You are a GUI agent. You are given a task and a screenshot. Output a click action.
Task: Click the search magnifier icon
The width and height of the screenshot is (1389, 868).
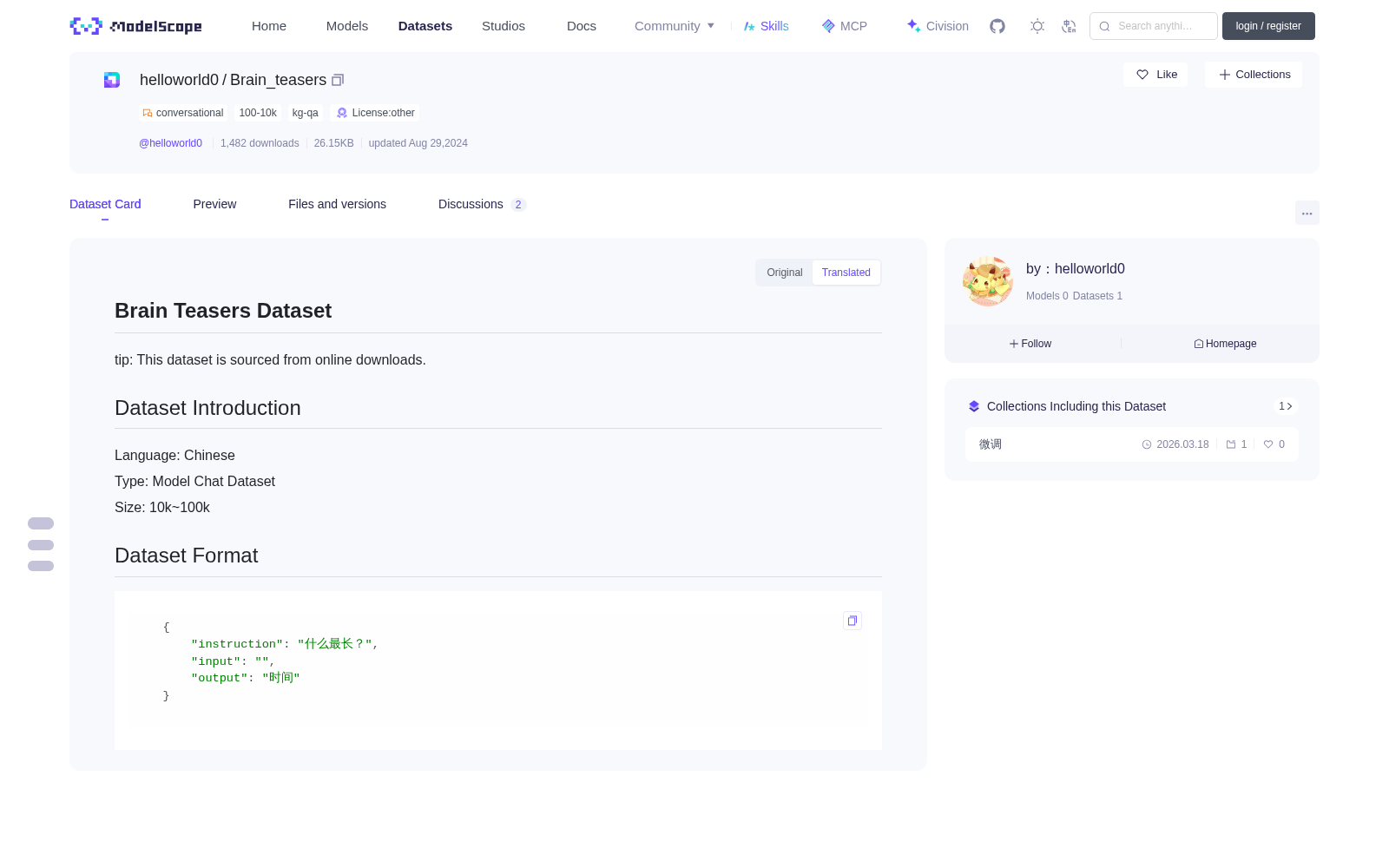point(1104,26)
